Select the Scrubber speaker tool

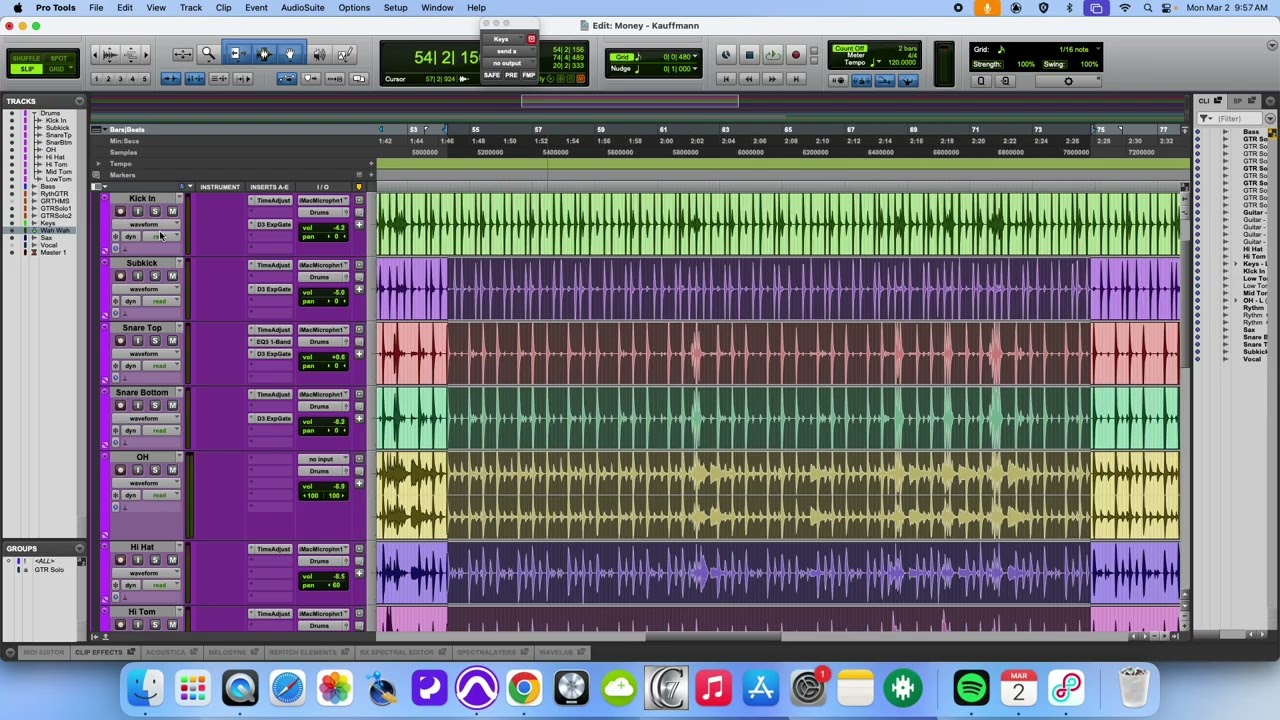(319, 55)
